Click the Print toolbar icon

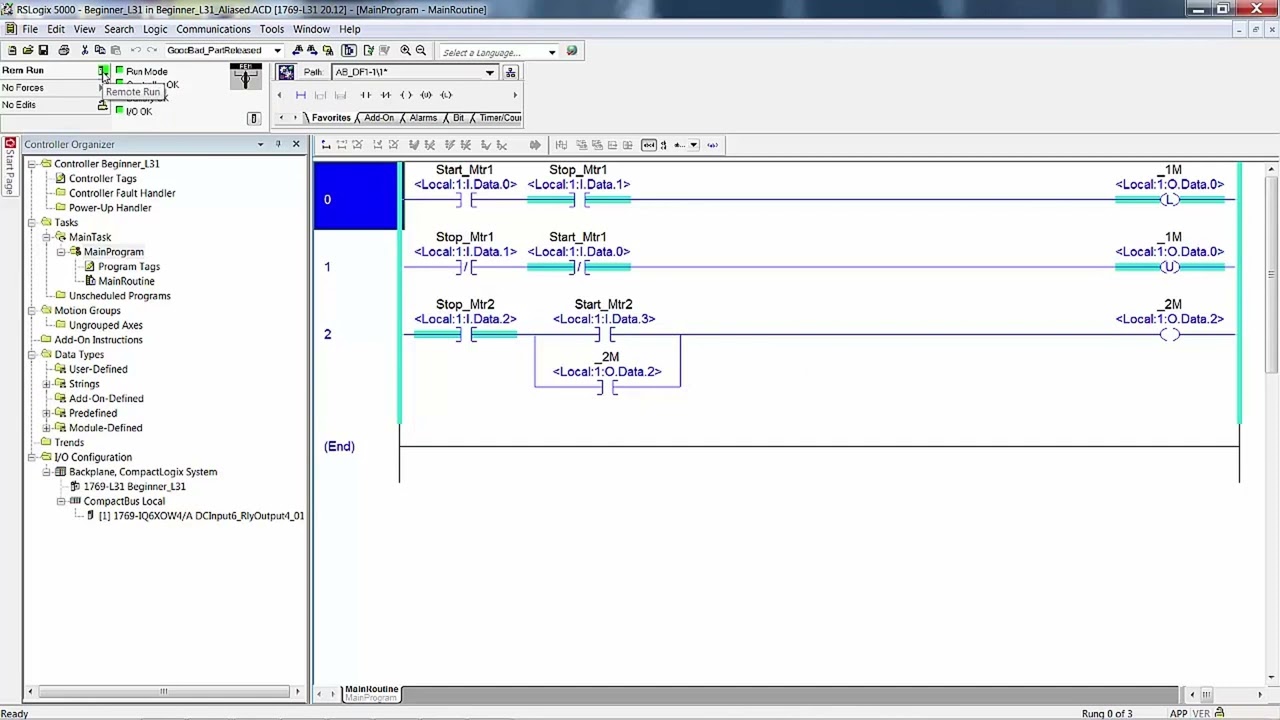point(64,51)
